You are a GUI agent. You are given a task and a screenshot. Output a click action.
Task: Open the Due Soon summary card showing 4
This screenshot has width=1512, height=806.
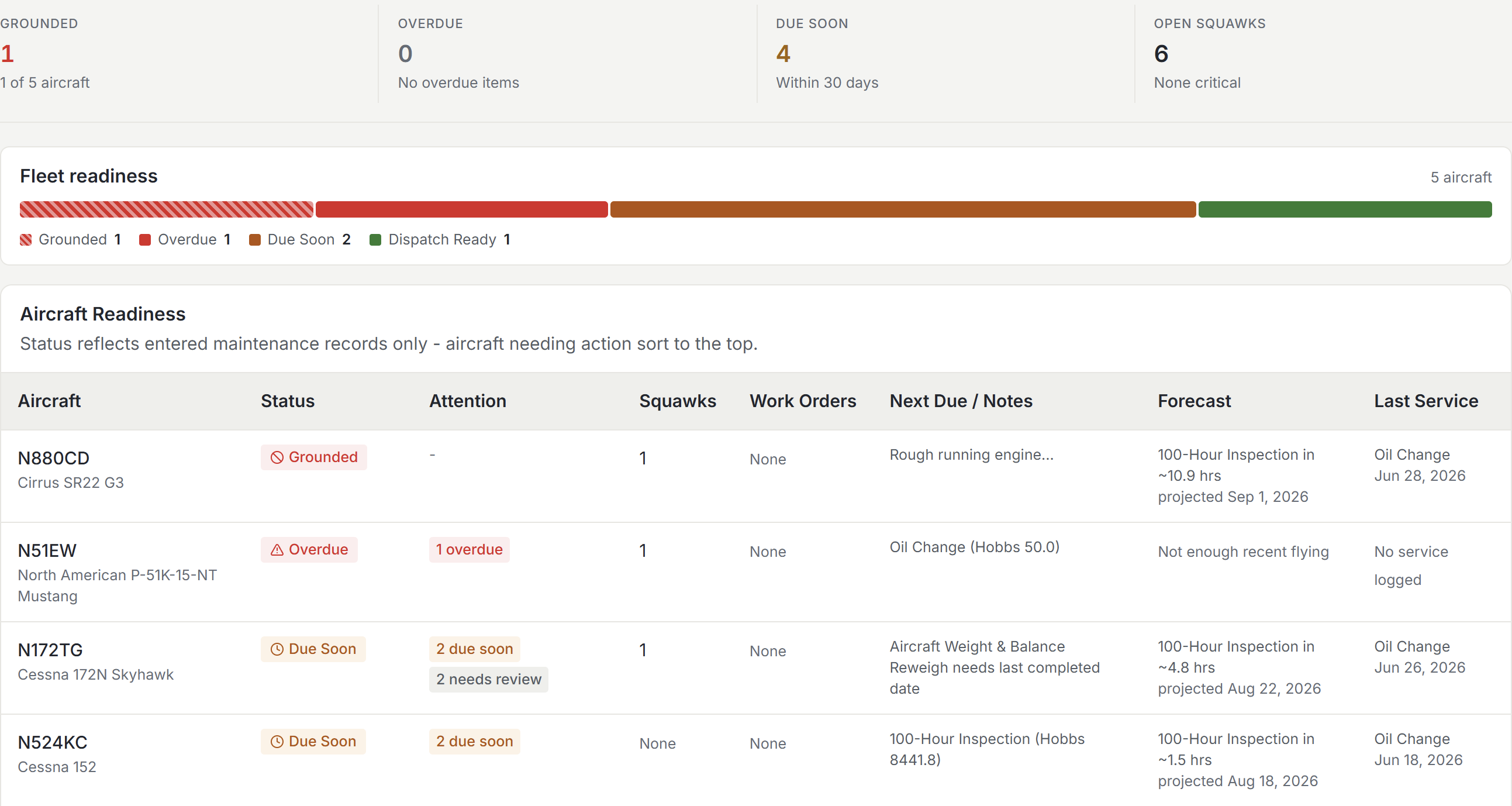(x=945, y=54)
